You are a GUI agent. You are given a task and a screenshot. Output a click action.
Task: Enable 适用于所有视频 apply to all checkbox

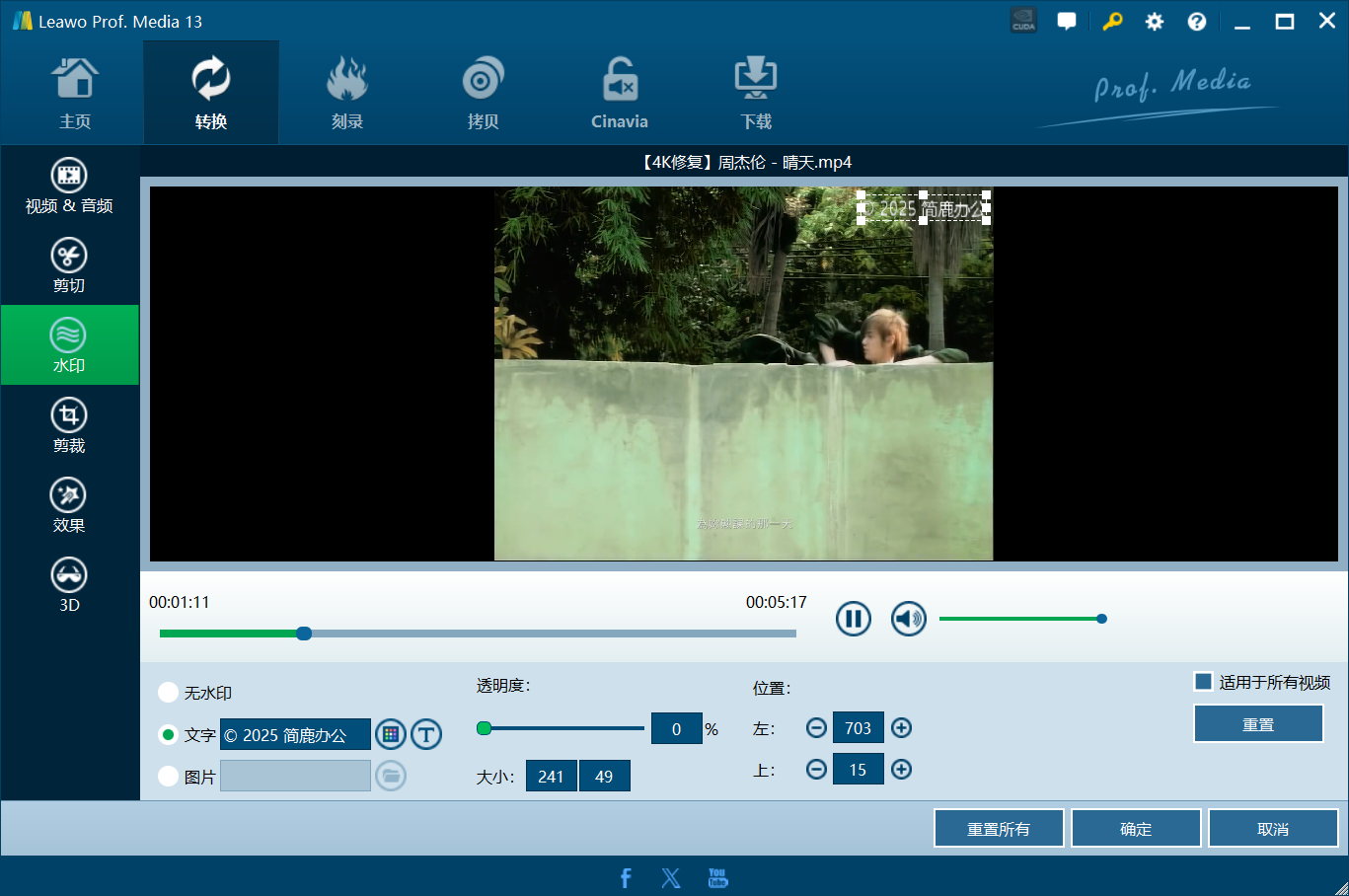coord(1203,682)
